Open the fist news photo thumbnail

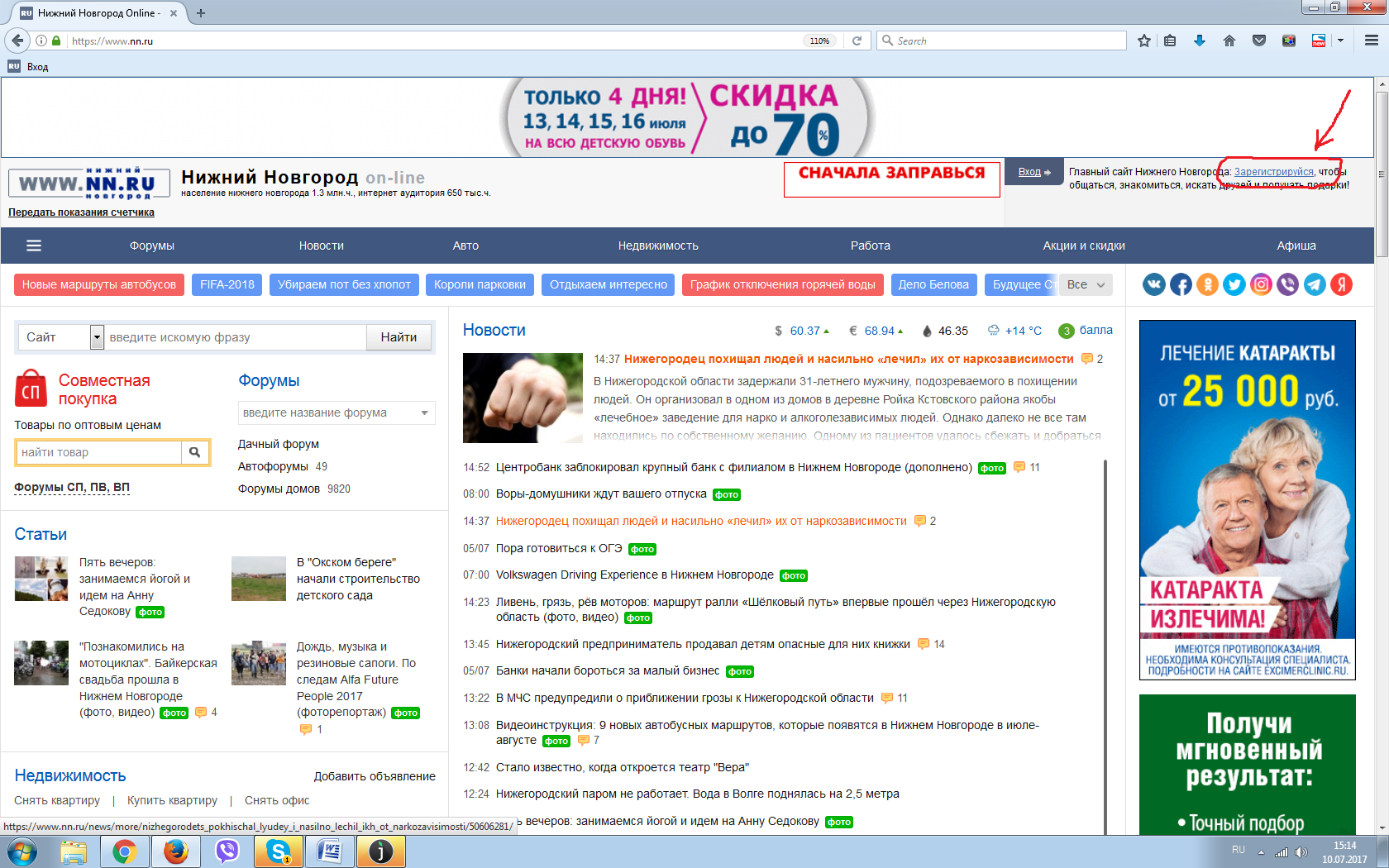point(523,398)
